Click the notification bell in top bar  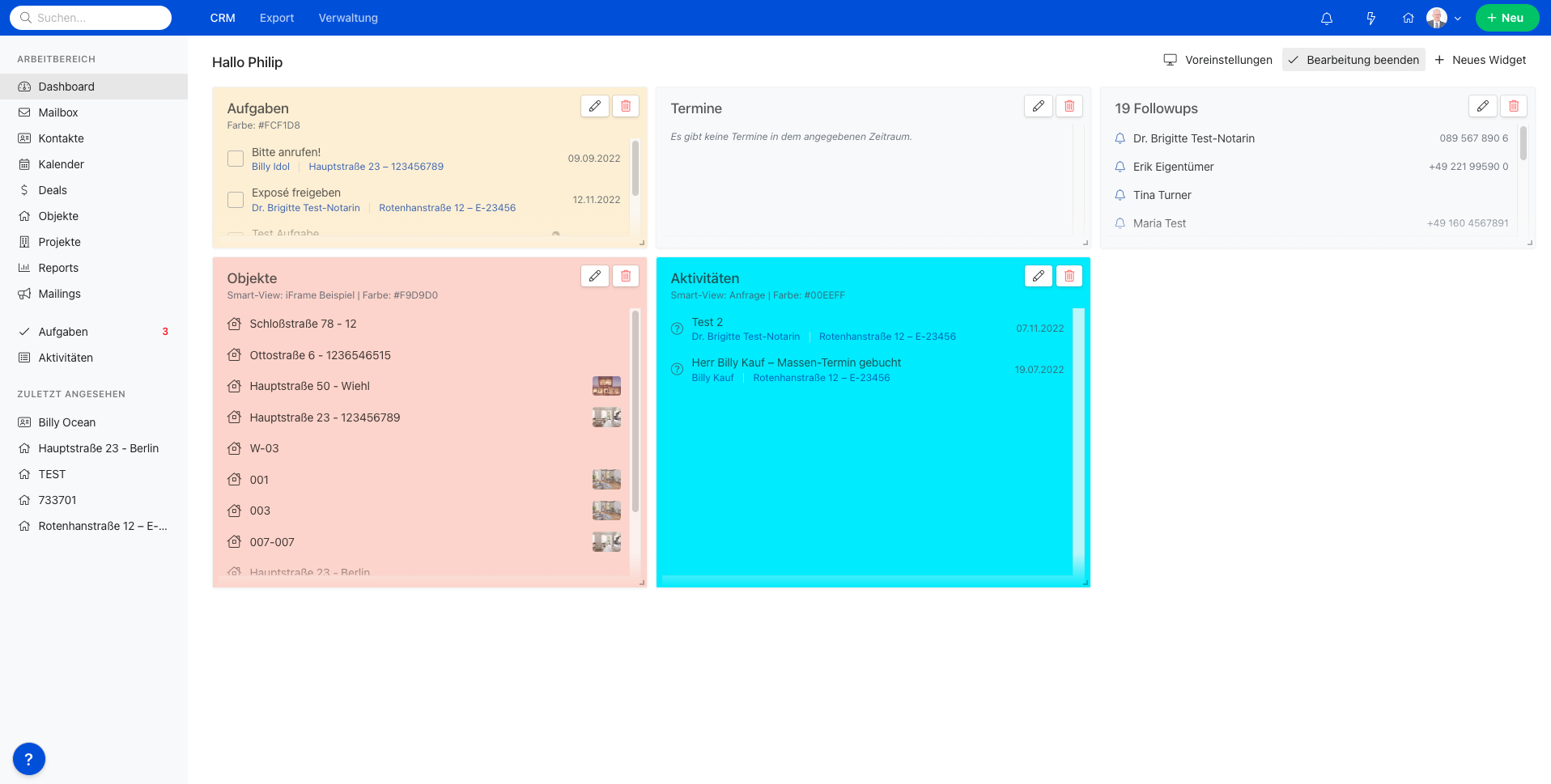[1327, 18]
